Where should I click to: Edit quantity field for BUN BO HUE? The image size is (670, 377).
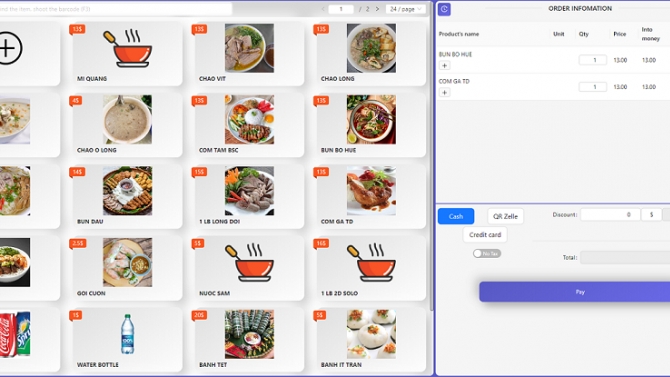click(x=593, y=60)
